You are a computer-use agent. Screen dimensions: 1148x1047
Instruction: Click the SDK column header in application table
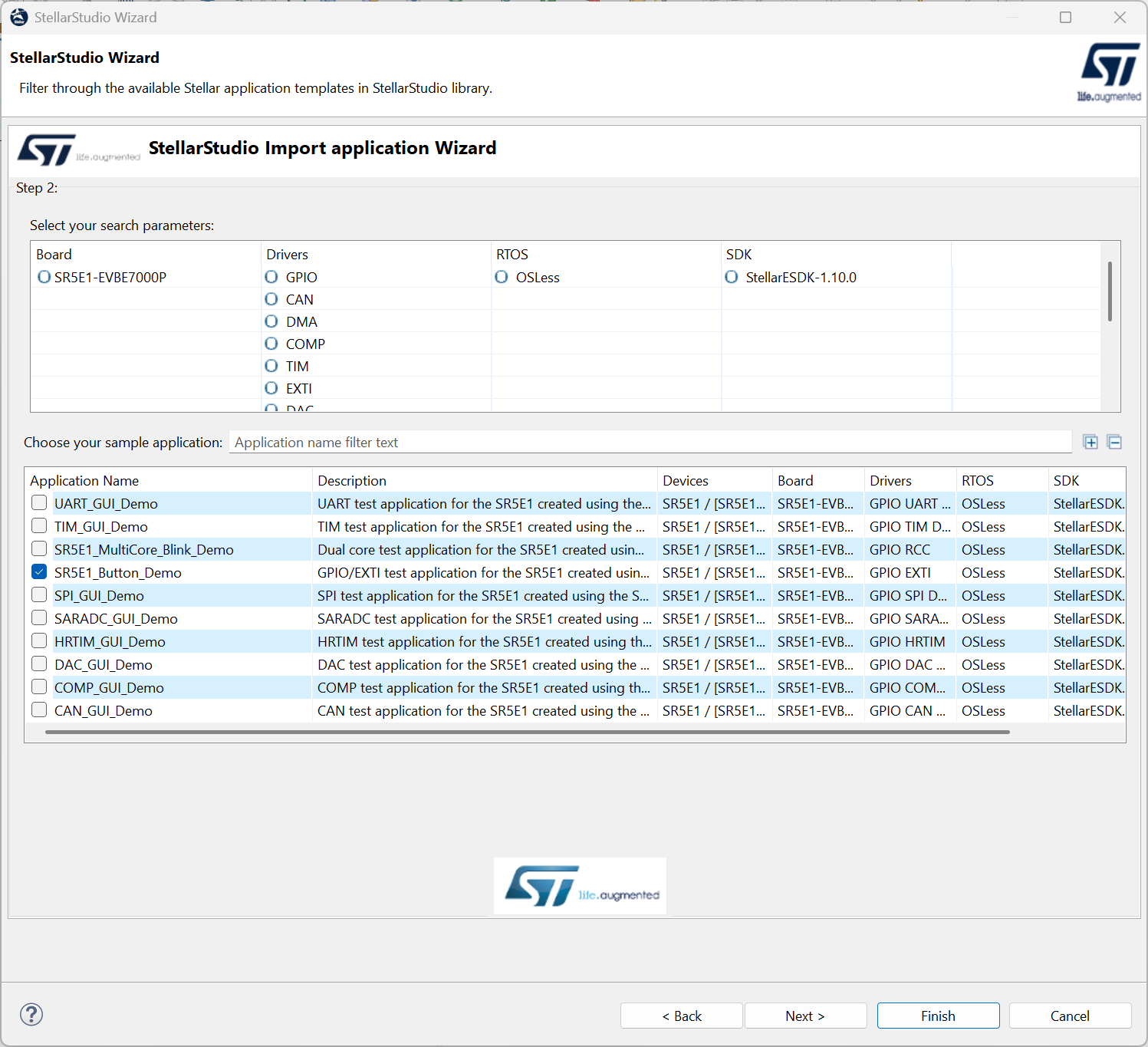click(x=1087, y=480)
